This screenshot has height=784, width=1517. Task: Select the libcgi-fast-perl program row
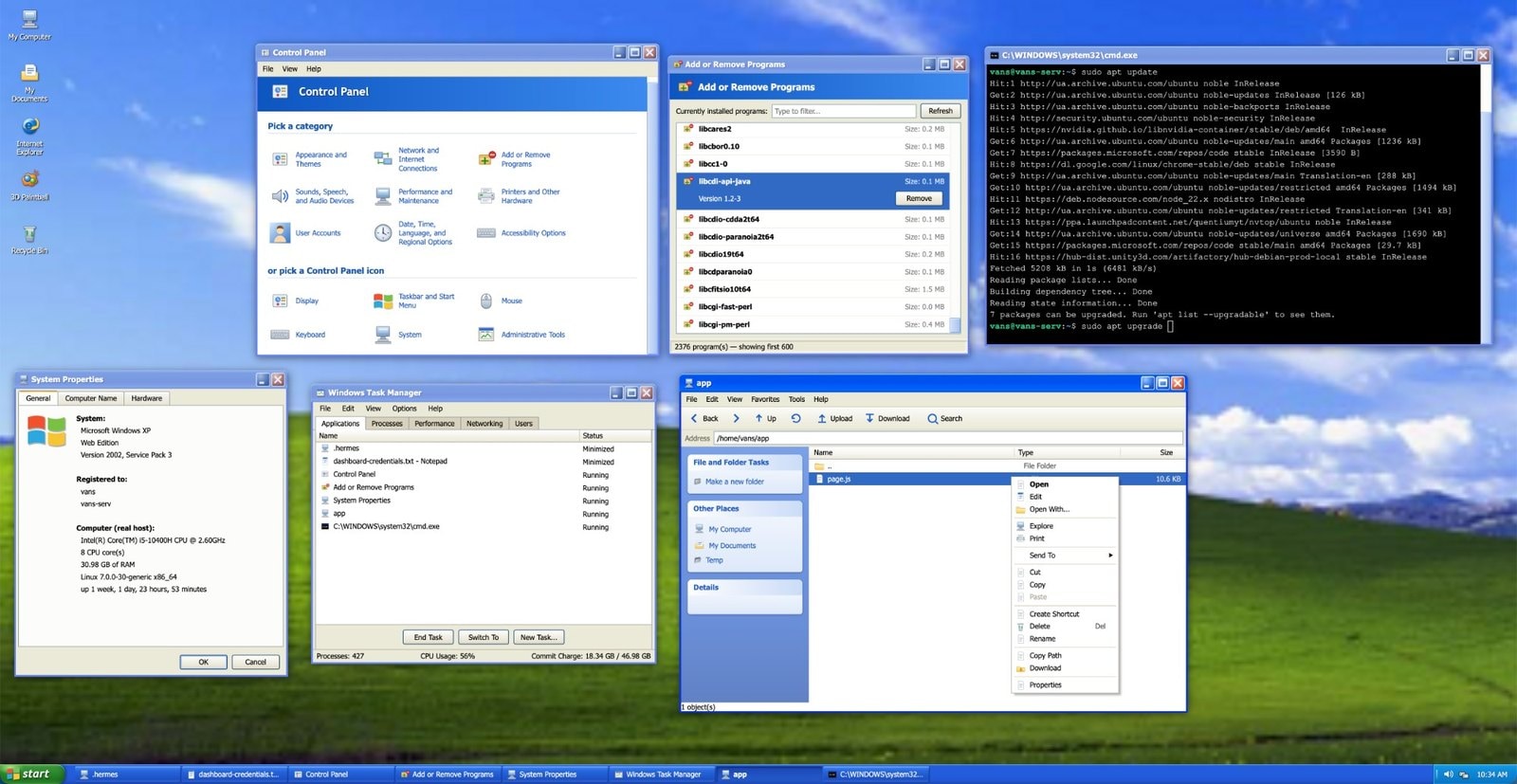[813, 307]
